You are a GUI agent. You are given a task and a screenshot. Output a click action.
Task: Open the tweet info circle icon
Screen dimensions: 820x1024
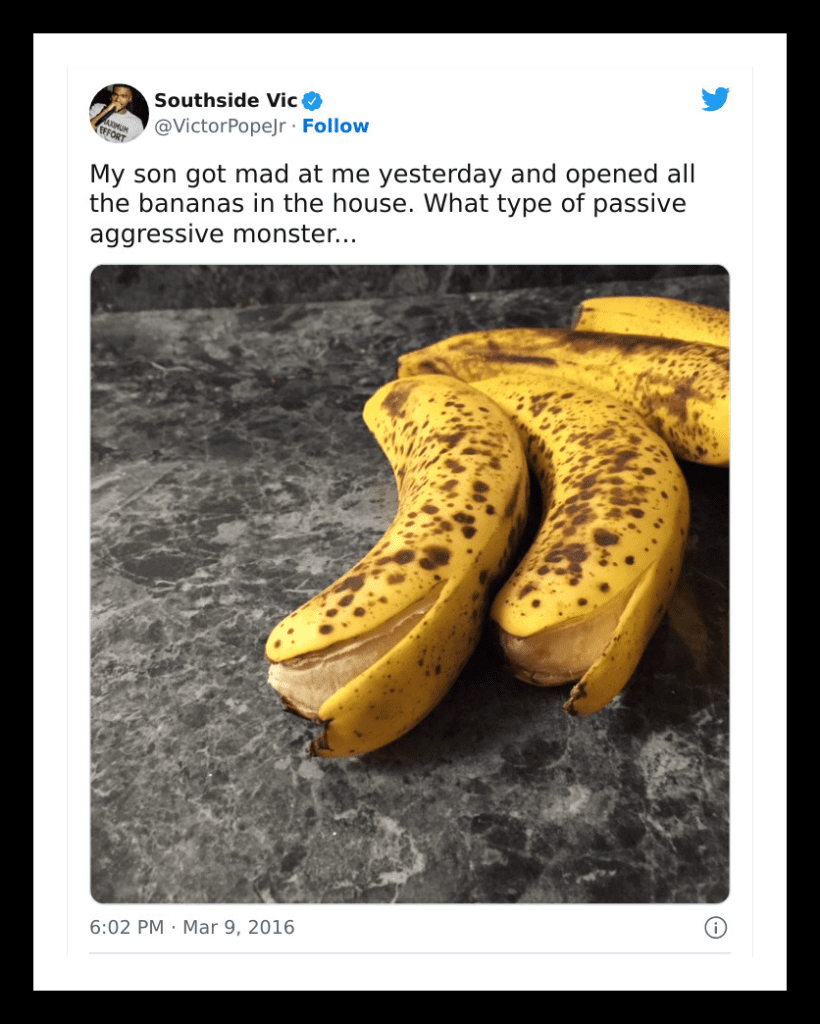click(x=716, y=927)
